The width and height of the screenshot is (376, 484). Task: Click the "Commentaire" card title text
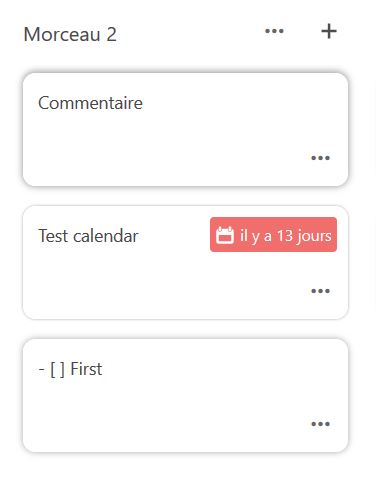tap(90, 103)
